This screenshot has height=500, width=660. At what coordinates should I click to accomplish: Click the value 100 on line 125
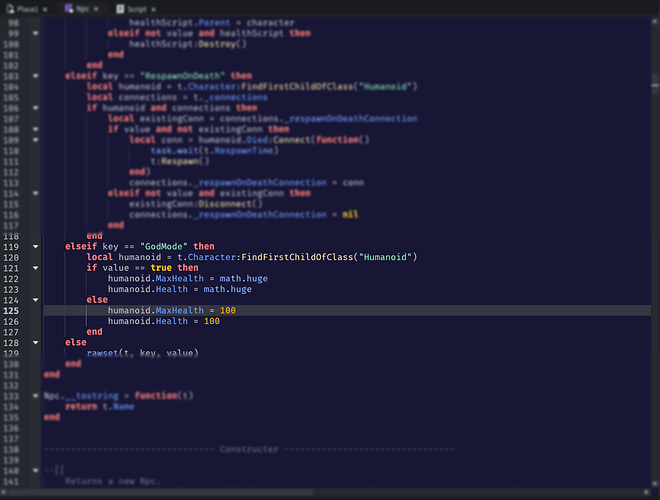point(228,310)
